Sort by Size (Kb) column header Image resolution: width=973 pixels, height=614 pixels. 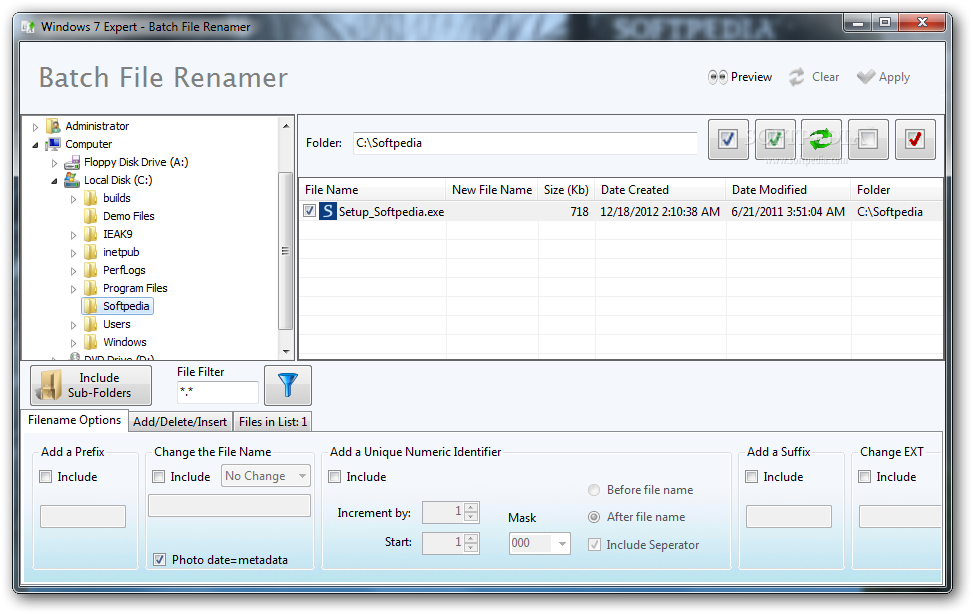(x=566, y=189)
